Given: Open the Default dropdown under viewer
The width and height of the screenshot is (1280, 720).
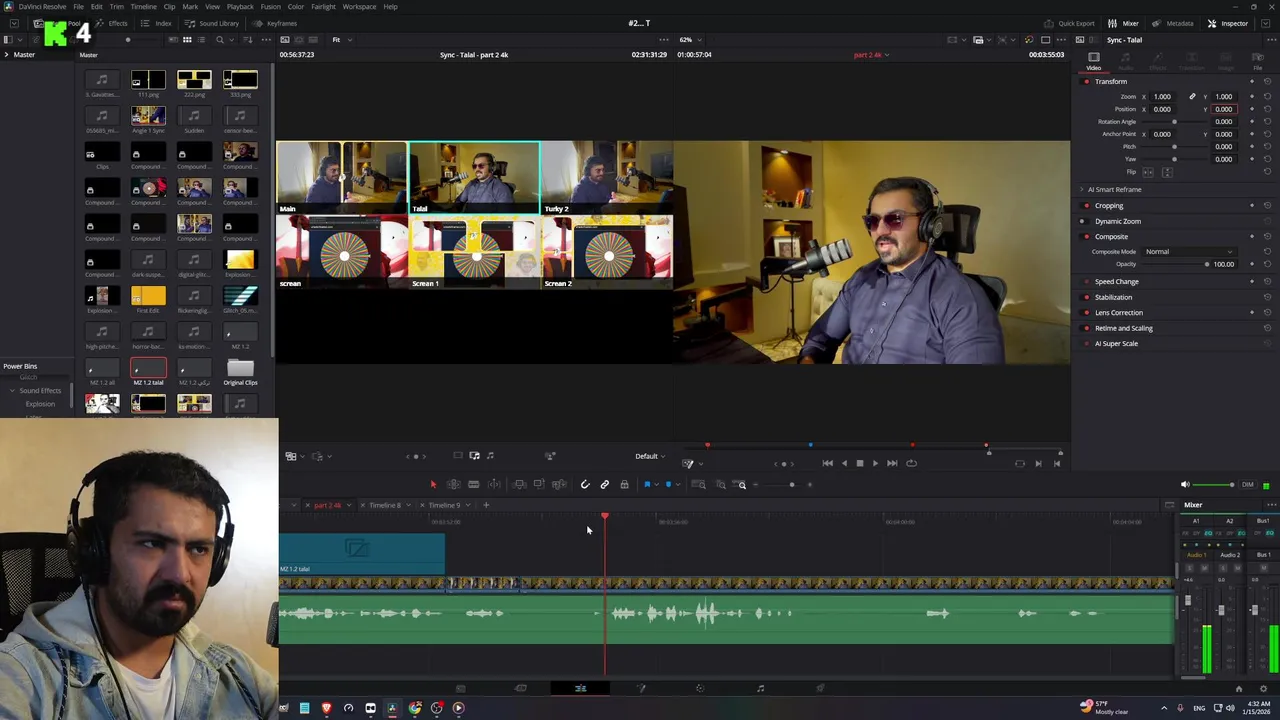Looking at the screenshot, I should click(x=650, y=456).
